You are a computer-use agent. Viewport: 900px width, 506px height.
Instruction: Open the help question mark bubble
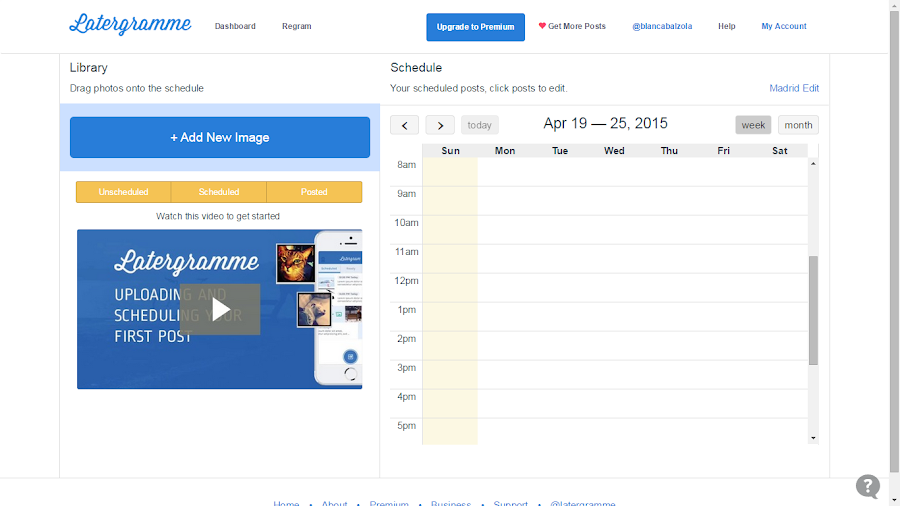coord(868,486)
